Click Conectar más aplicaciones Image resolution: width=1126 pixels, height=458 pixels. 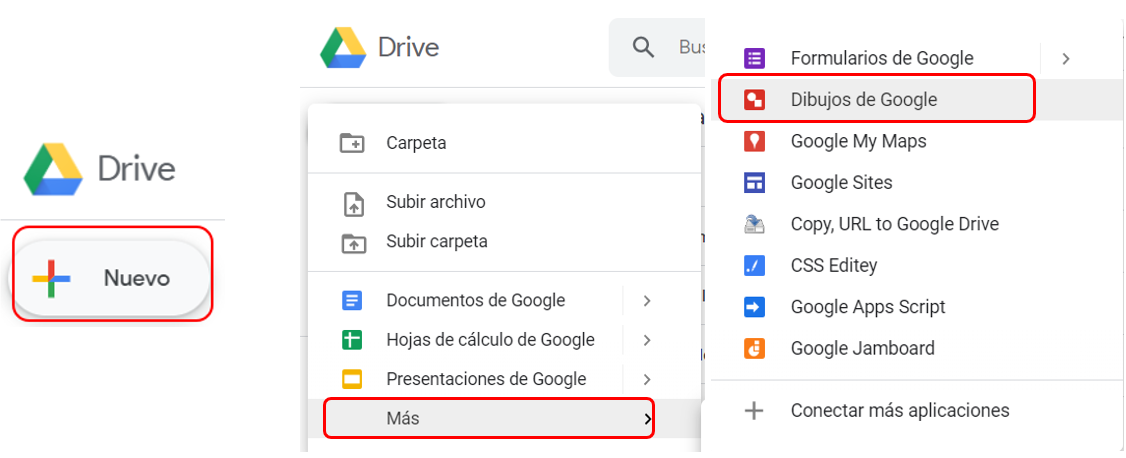tap(899, 410)
